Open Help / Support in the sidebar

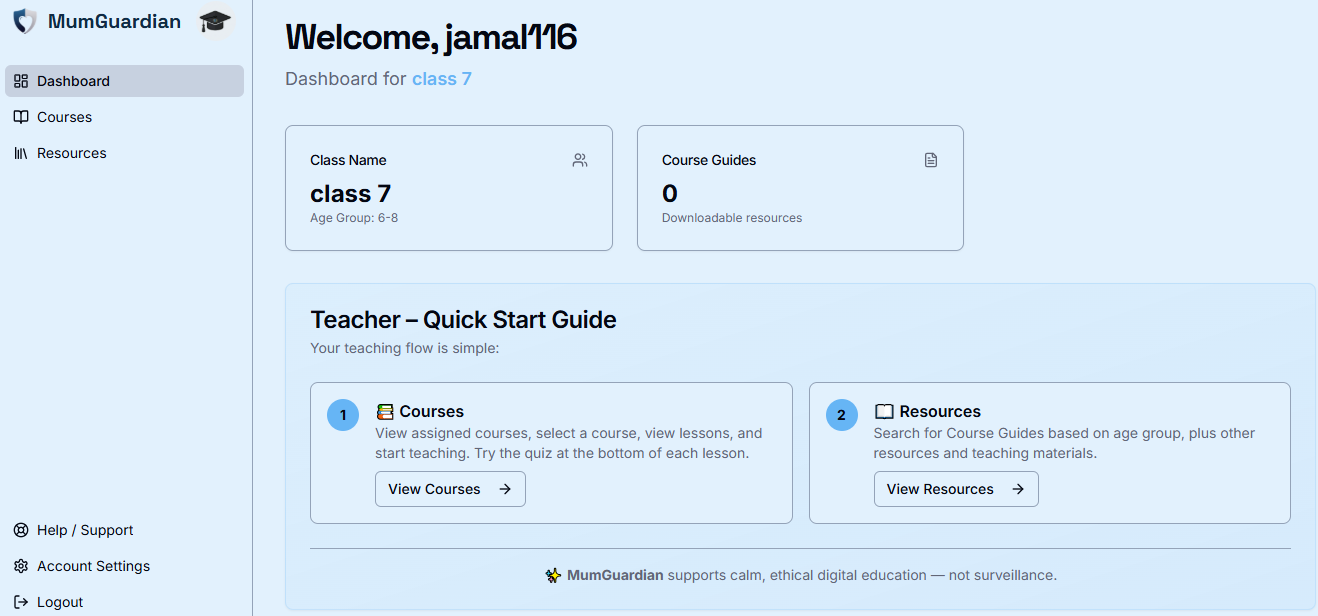click(x=124, y=530)
